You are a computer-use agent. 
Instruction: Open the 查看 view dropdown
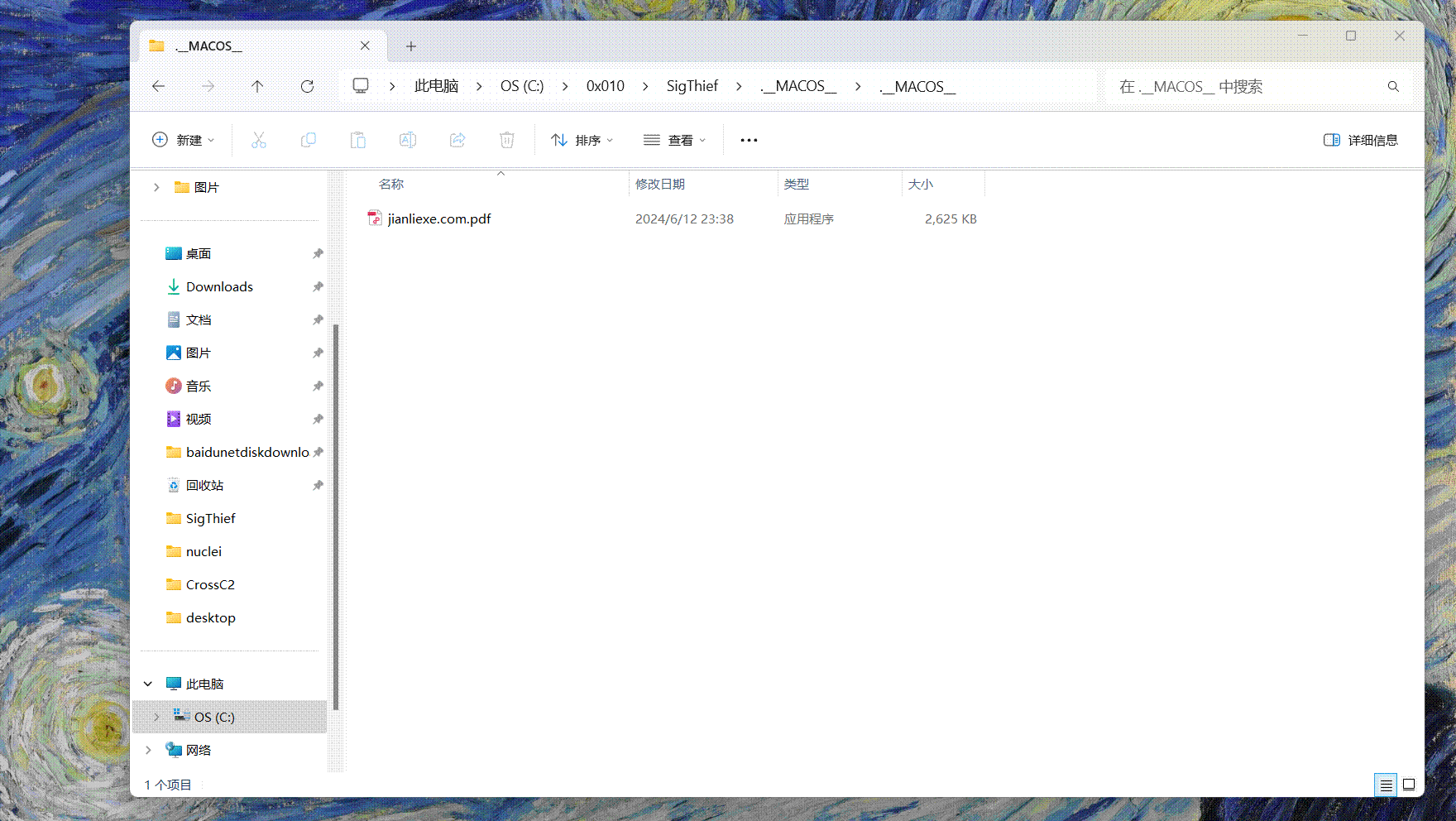pyautogui.click(x=675, y=140)
